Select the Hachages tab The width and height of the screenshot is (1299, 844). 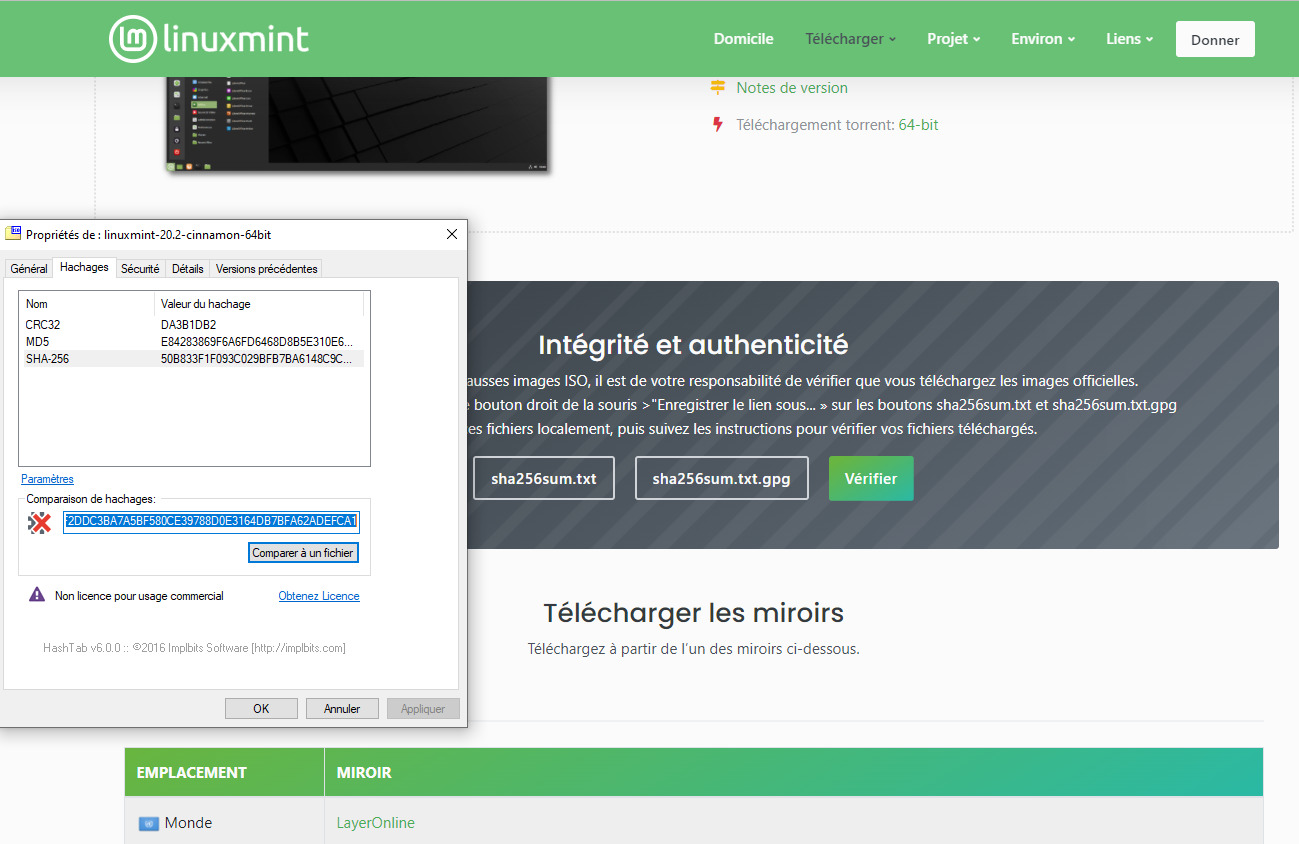(x=84, y=267)
